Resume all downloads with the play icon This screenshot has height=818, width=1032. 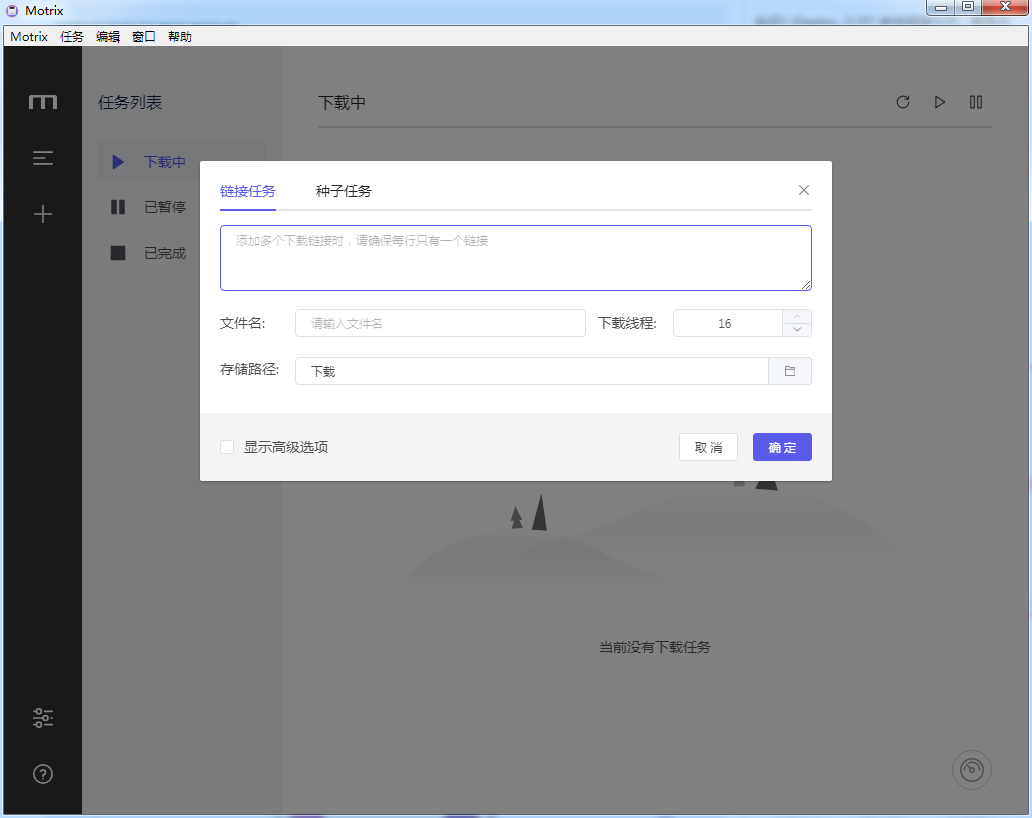click(939, 102)
